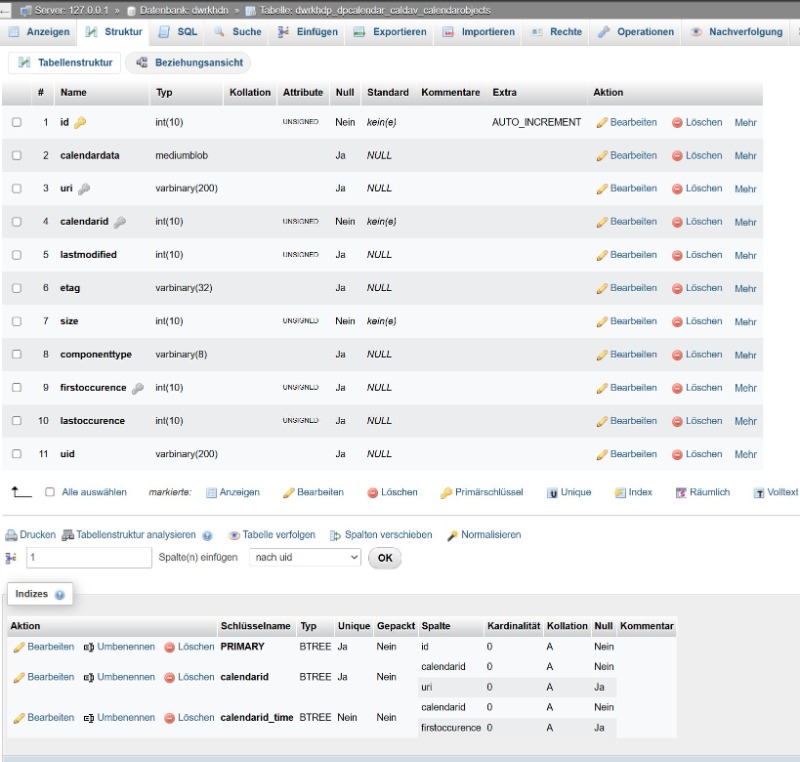
Task: Switch to the SQL tab
Action: 178,32
